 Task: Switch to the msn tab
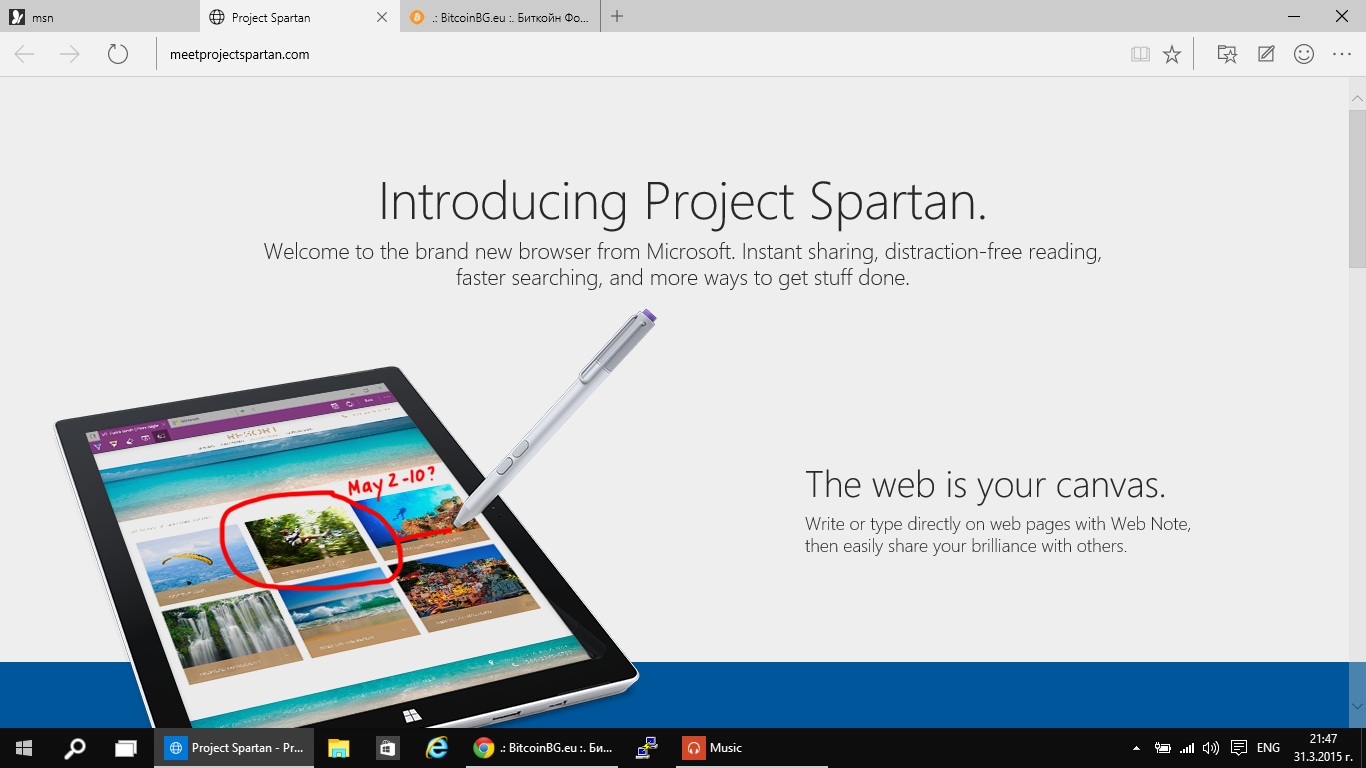pyautogui.click(x=100, y=17)
